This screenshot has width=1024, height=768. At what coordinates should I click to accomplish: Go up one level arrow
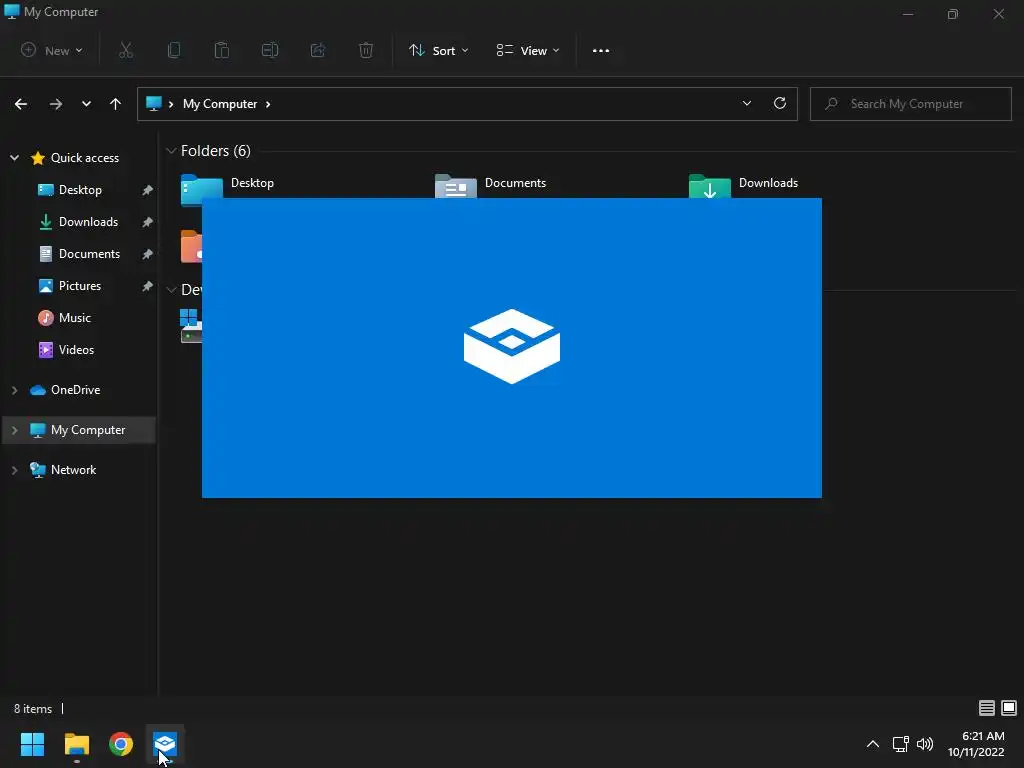116,104
